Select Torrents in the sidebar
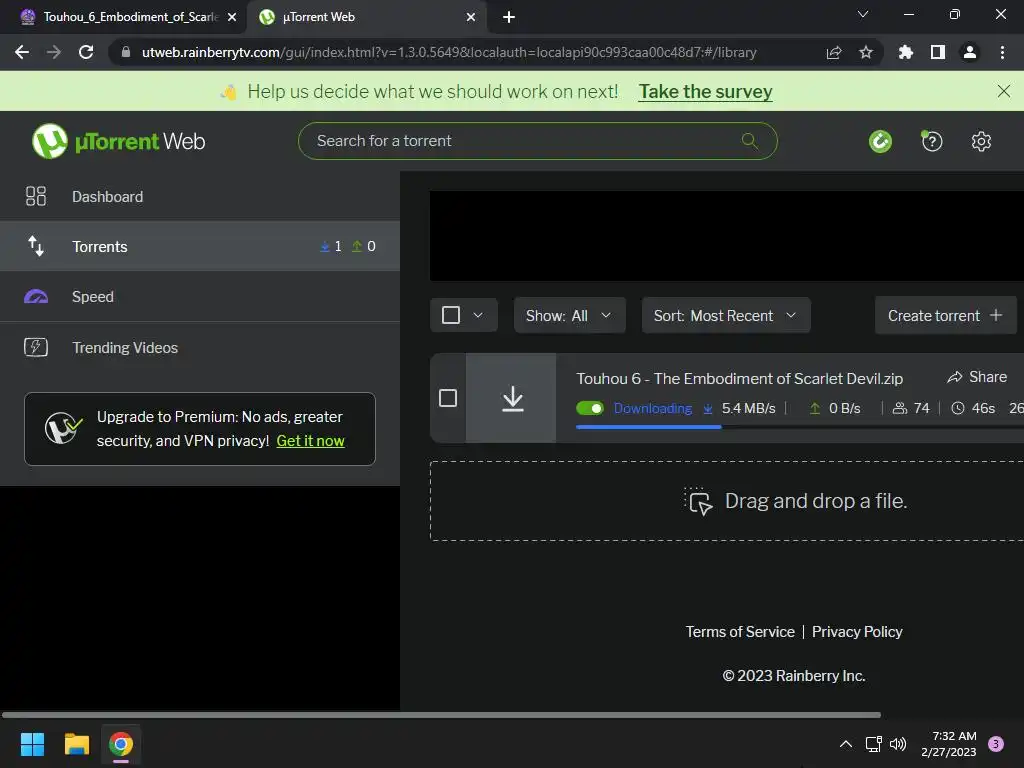The width and height of the screenshot is (1024, 768). 200,246
